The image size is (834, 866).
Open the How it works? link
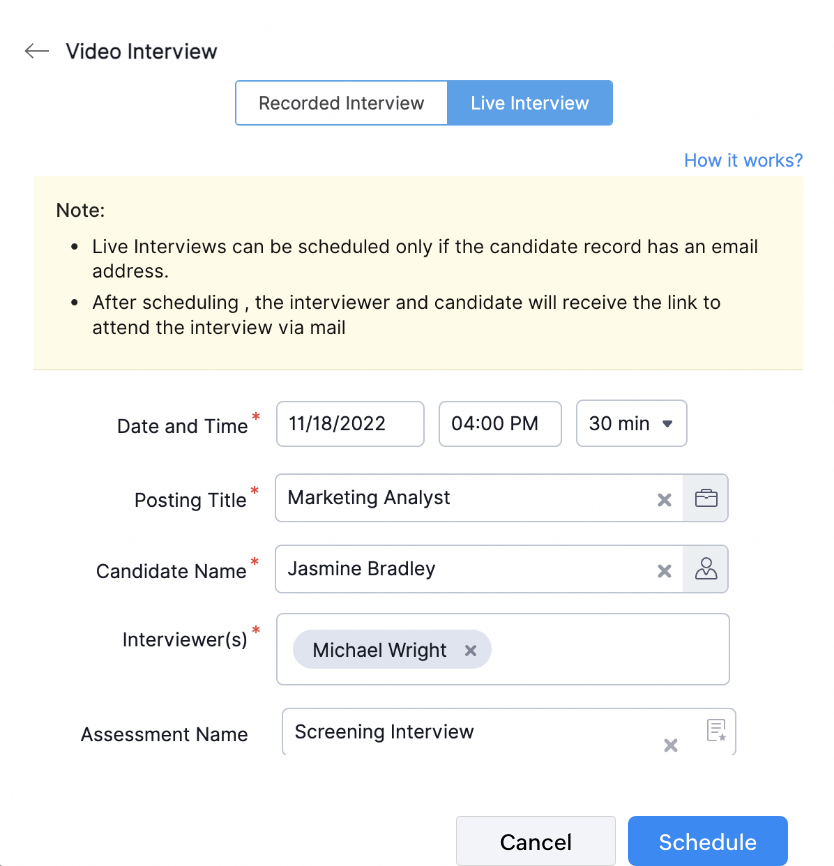tap(743, 160)
